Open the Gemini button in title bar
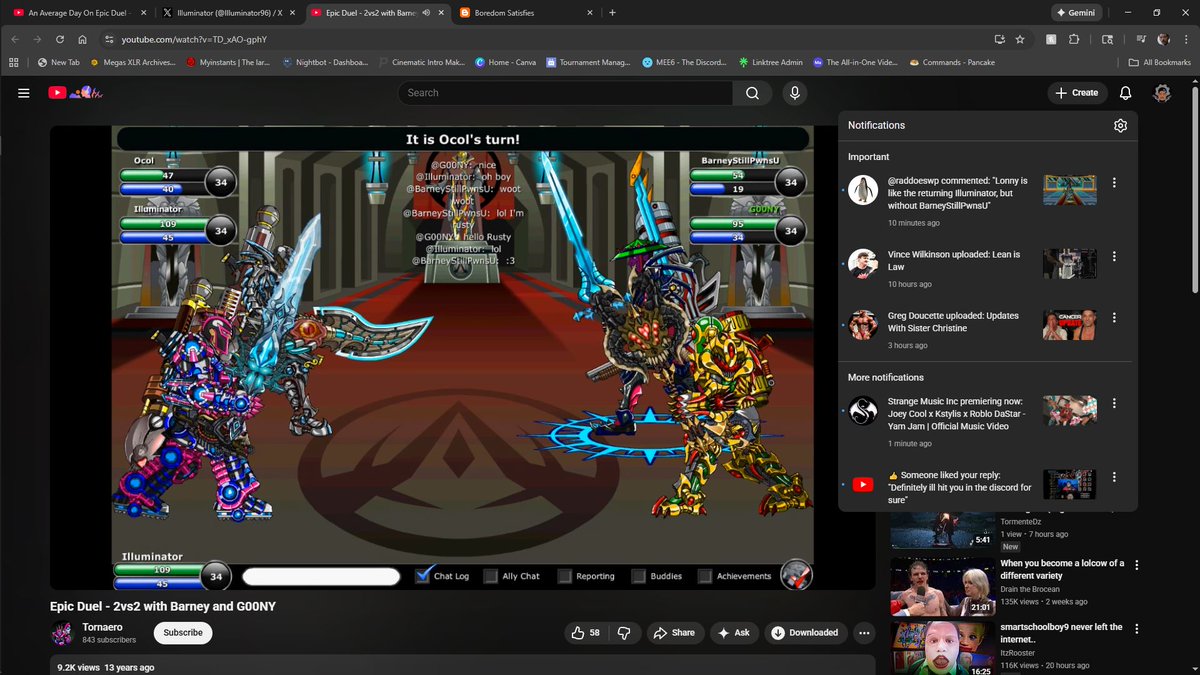Viewport: 1200px width, 675px height. [x=1078, y=13]
